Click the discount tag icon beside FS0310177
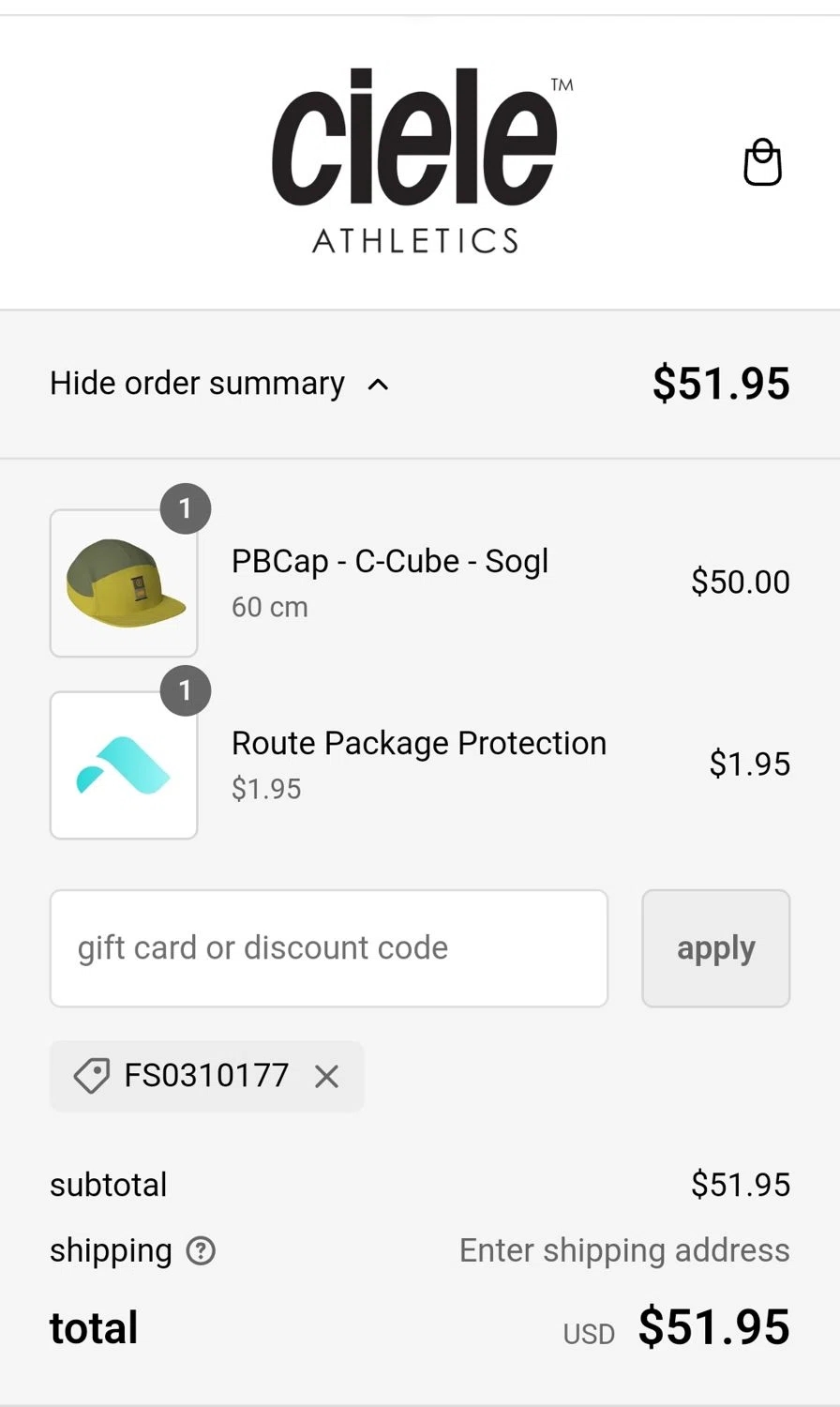This screenshot has width=840, height=1407. click(x=92, y=1076)
